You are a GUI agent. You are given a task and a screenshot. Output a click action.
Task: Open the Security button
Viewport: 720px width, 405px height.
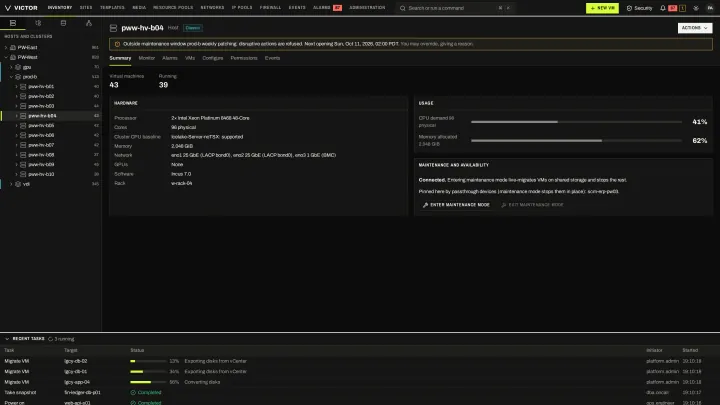[639, 8]
